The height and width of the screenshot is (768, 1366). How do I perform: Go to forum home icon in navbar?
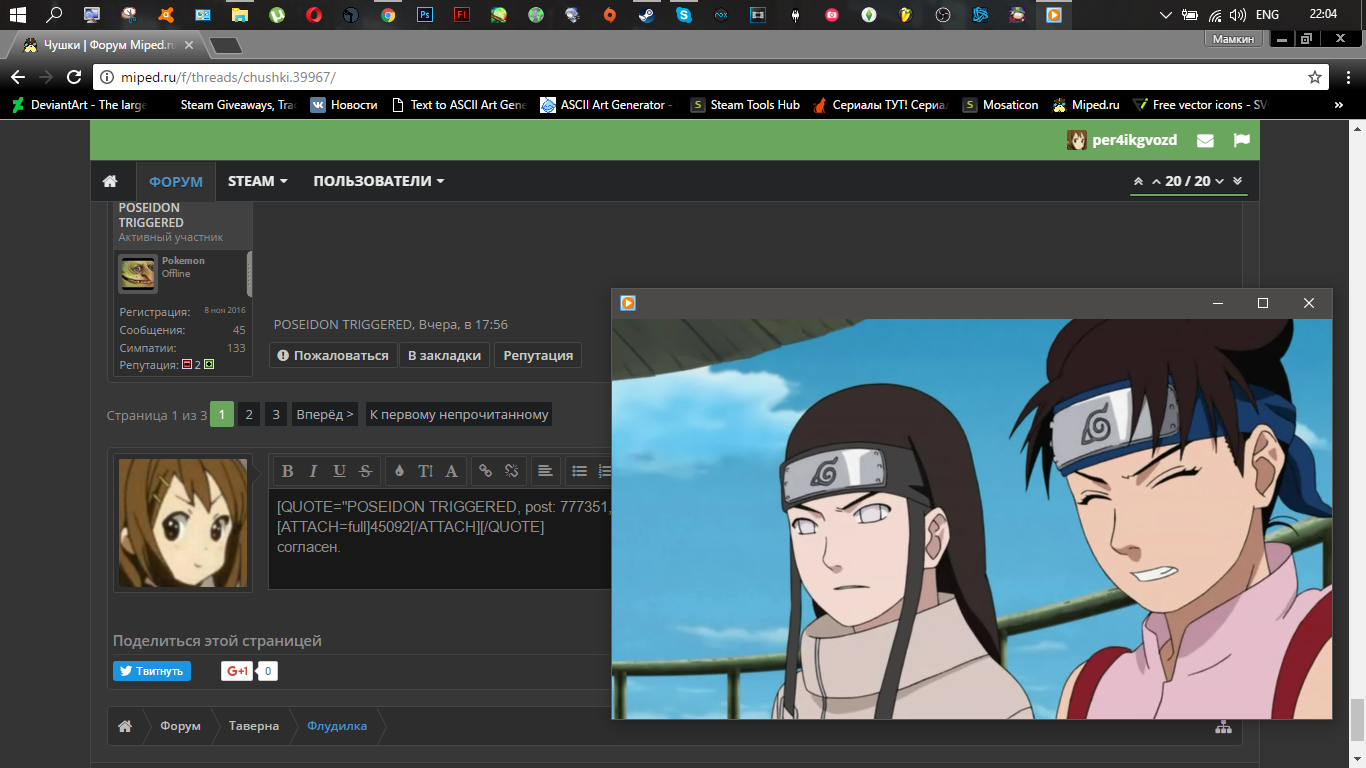coord(110,181)
